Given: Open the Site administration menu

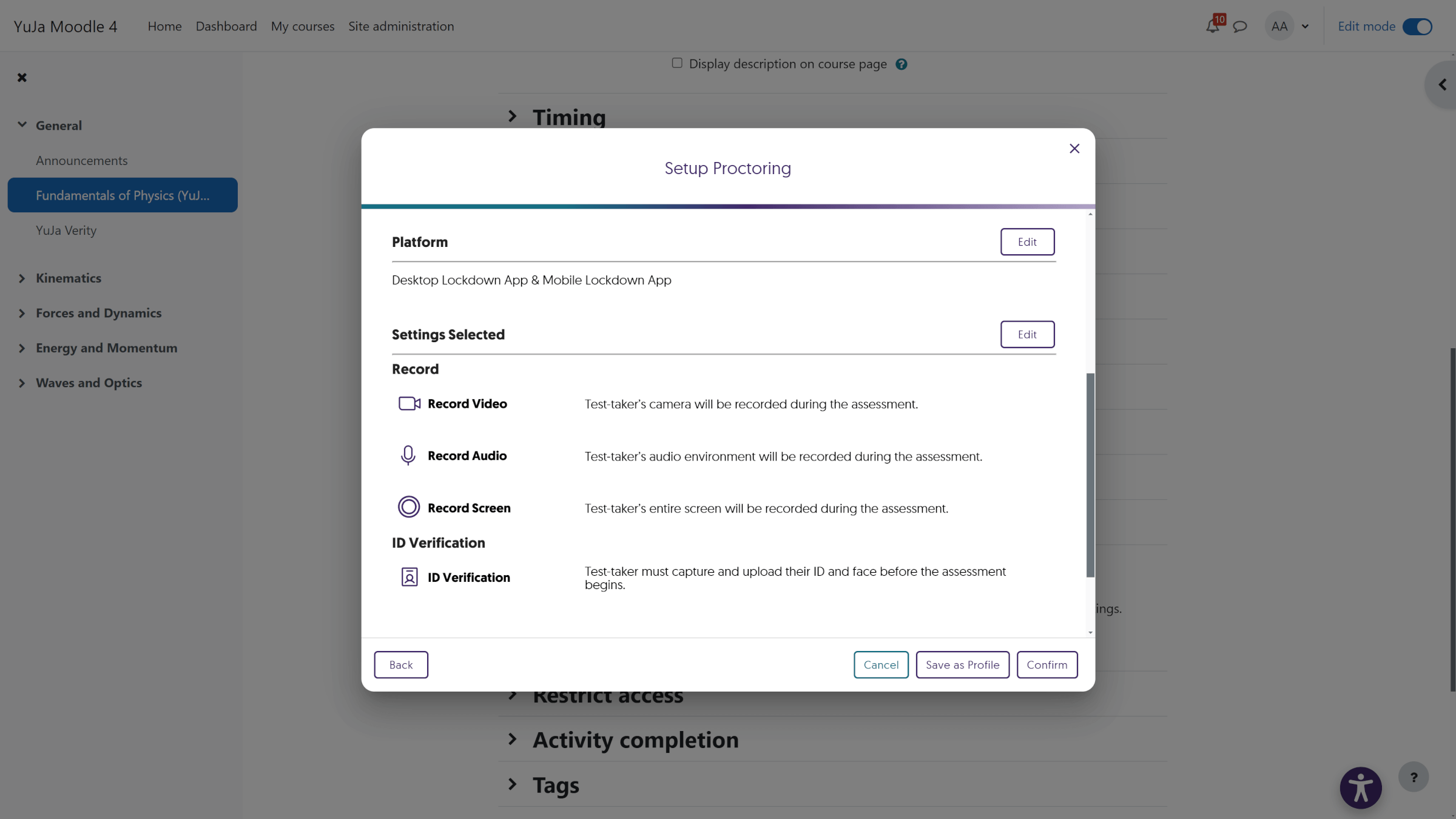Looking at the screenshot, I should [400, 25].
